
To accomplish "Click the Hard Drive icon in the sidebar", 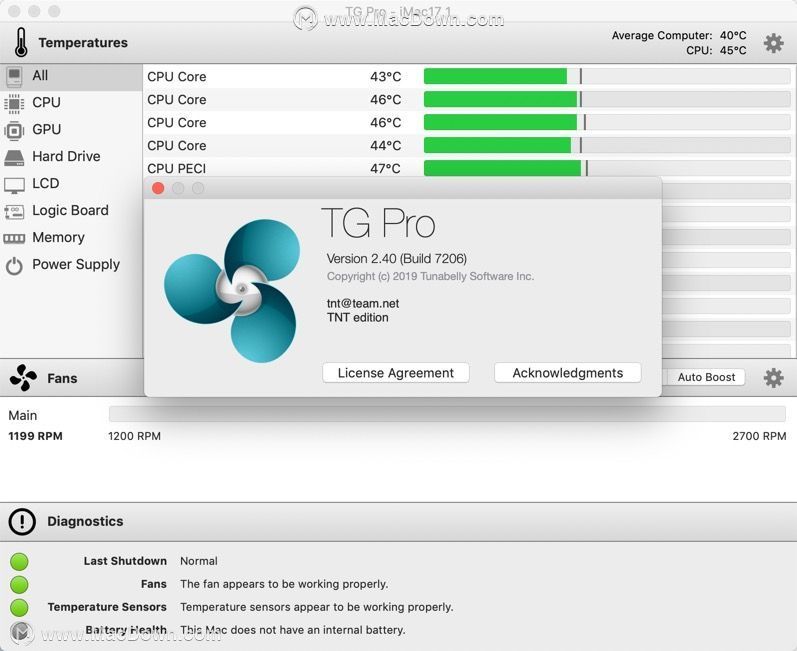I will 14,158.
